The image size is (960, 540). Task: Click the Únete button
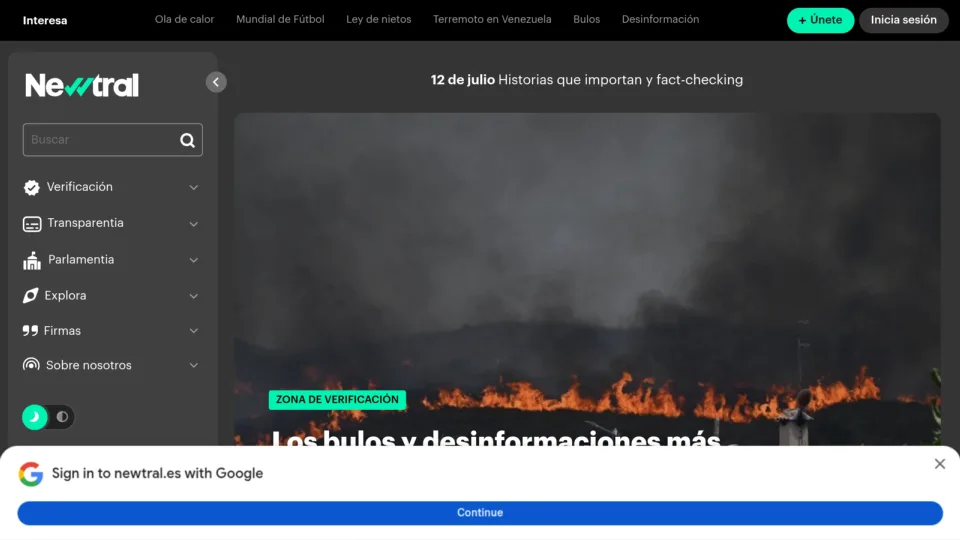coord(820,20)
